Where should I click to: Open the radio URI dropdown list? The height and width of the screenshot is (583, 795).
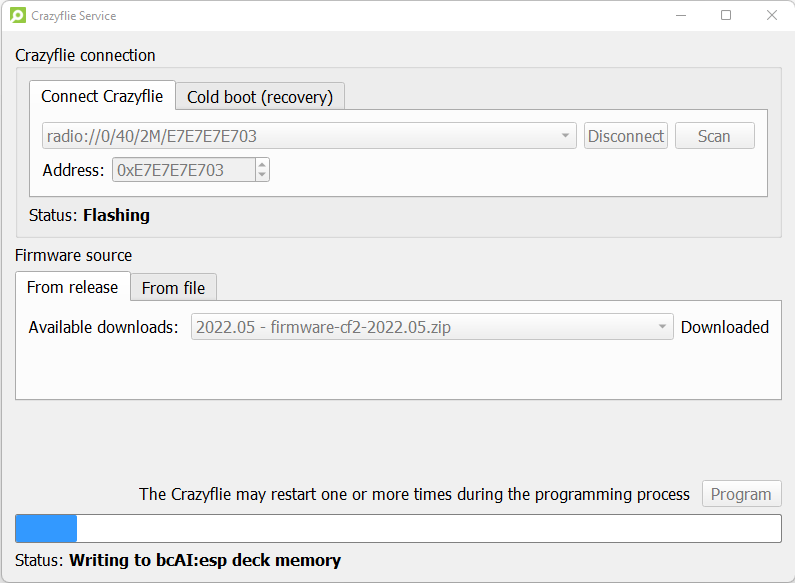[565, 136]
